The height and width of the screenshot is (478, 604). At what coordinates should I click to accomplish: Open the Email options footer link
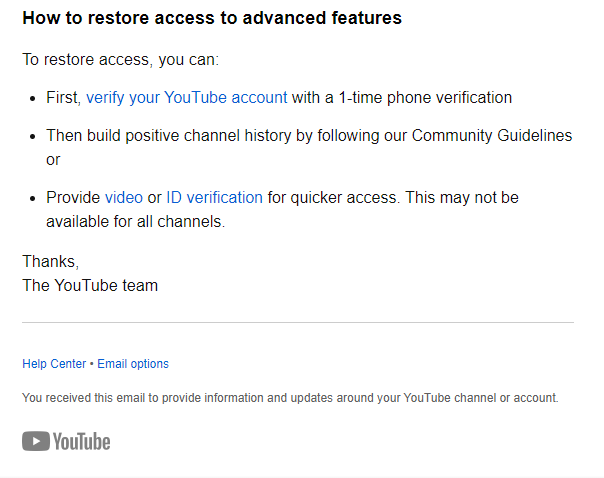click(x=133, y=364)
